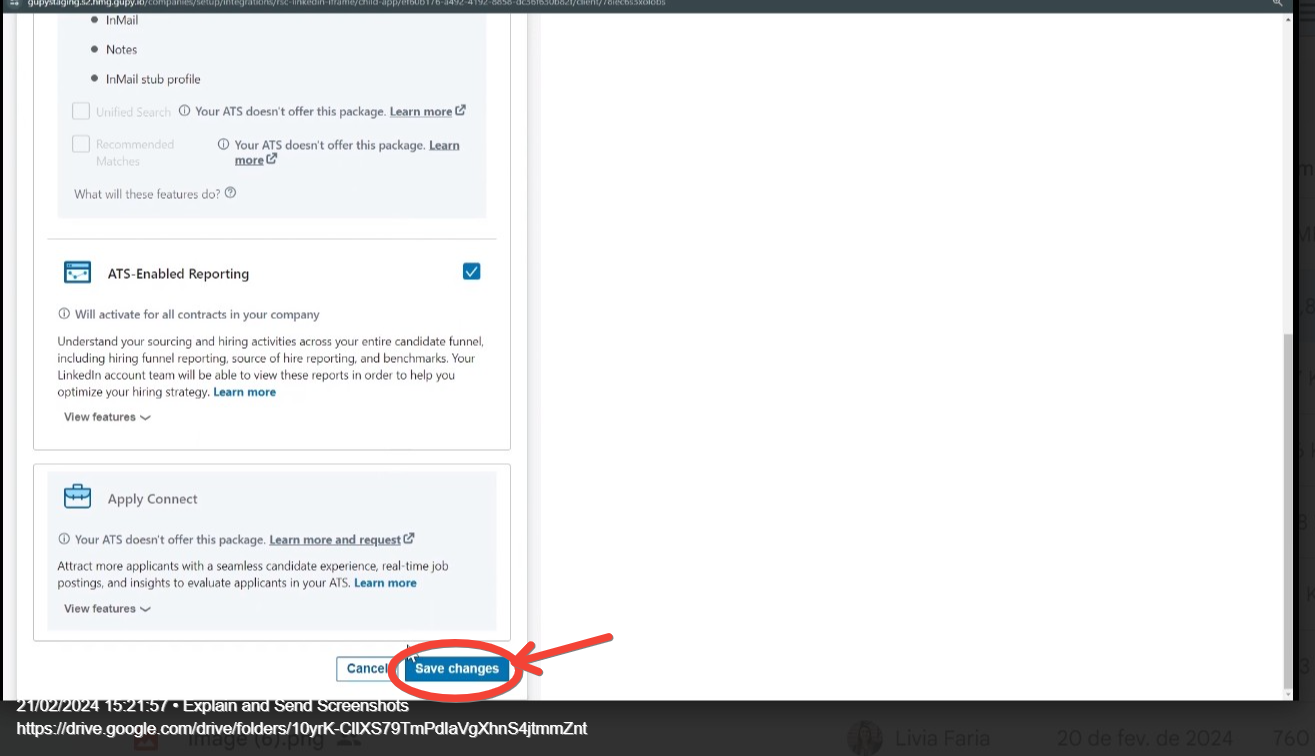
Task: Expand View features under Apply Connect
Action: [x=107, y=608]
